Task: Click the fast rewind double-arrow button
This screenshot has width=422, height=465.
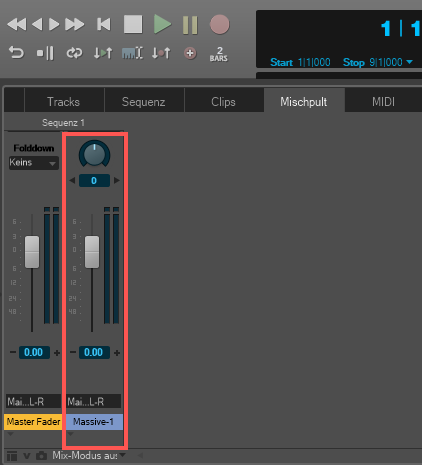Action: click(17, 25)
